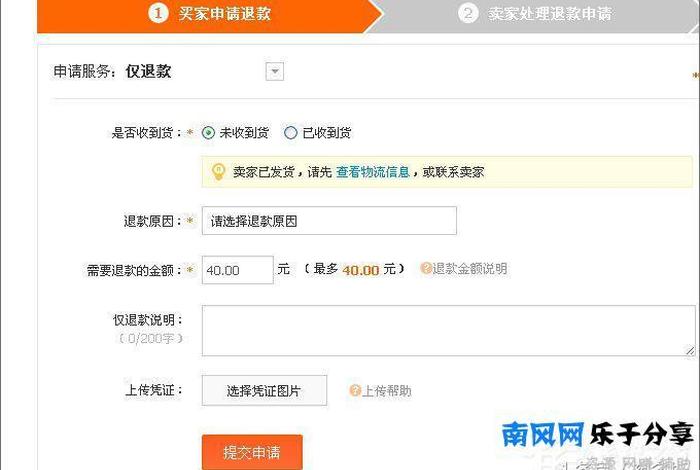Open the 查看物流信息 link
The width and height of the screenshot is (700, 470).
[373, 172]
